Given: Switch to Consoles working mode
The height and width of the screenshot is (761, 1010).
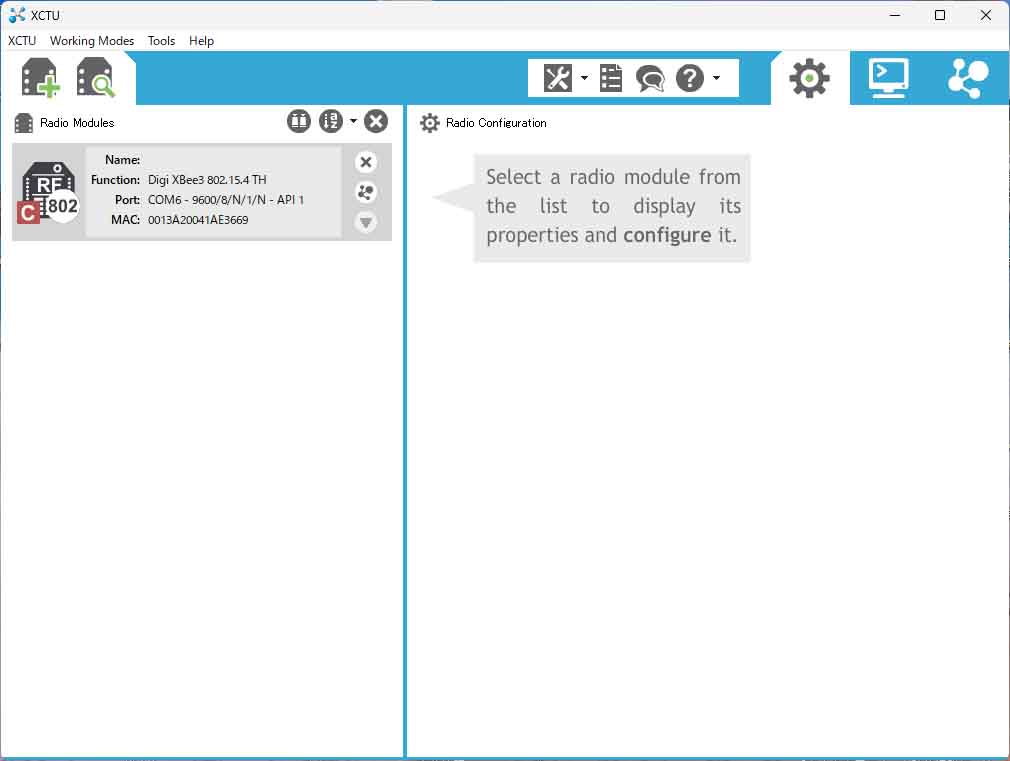Looking at the screenshot, I should [888, 78].
